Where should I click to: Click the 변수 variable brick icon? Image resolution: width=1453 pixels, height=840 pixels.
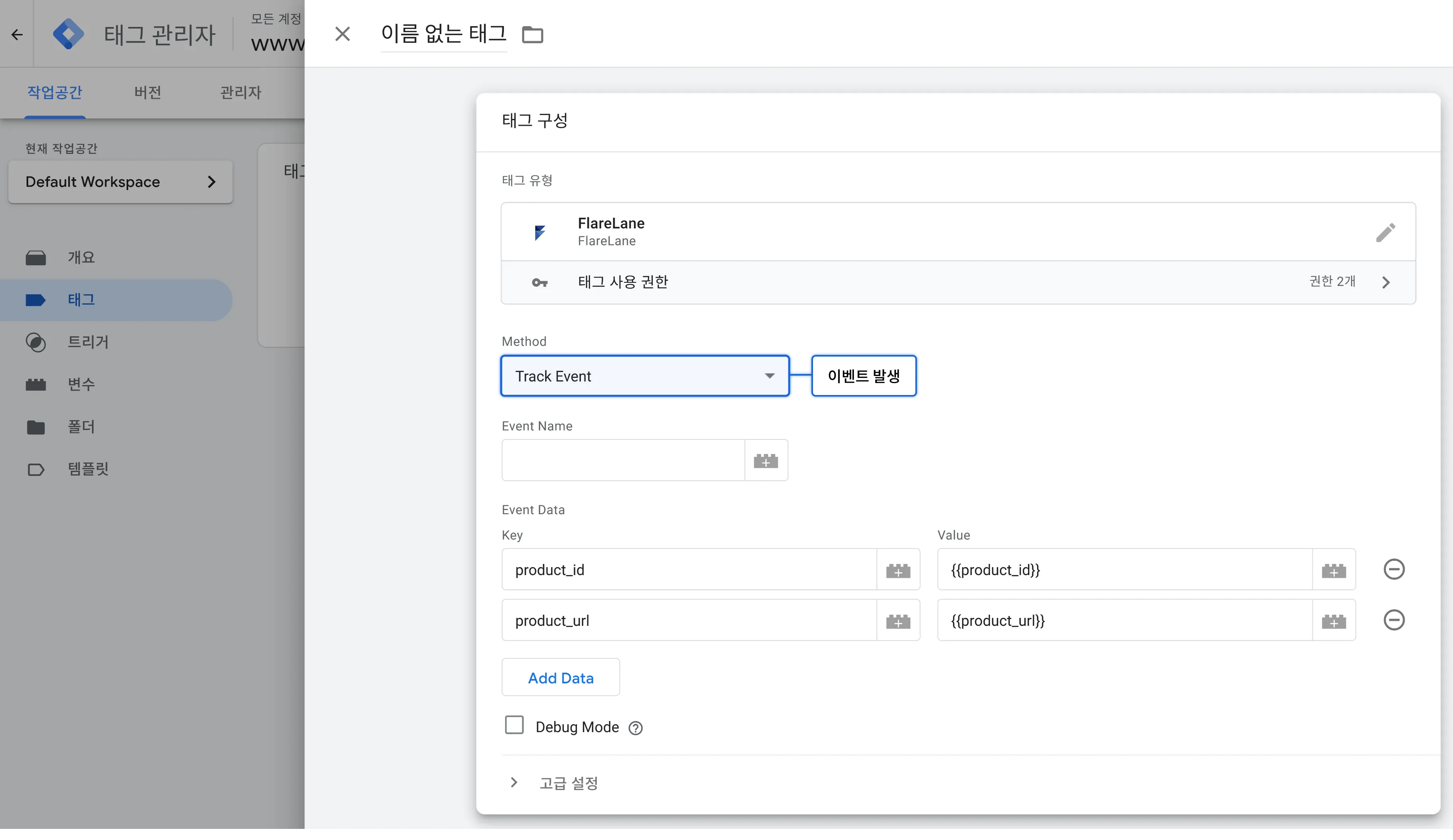point(36,385)
